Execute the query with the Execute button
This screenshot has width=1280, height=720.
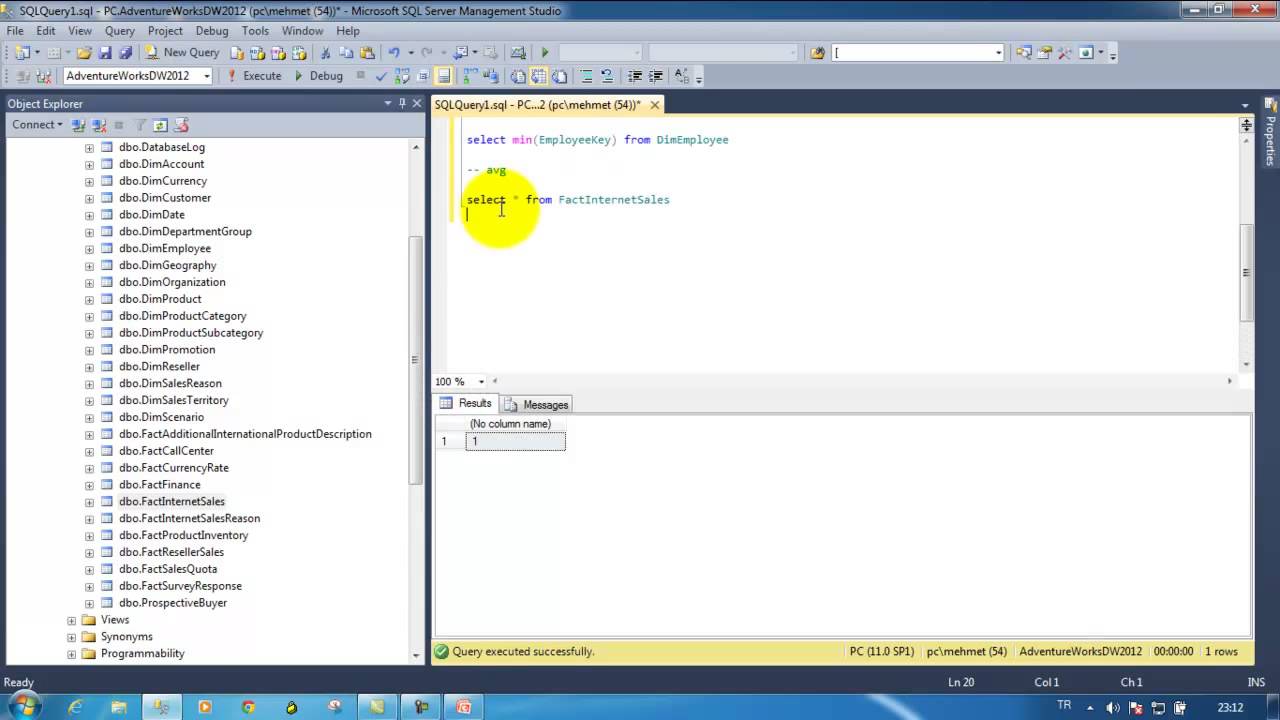pyautogui.click(x=255, y=76)
